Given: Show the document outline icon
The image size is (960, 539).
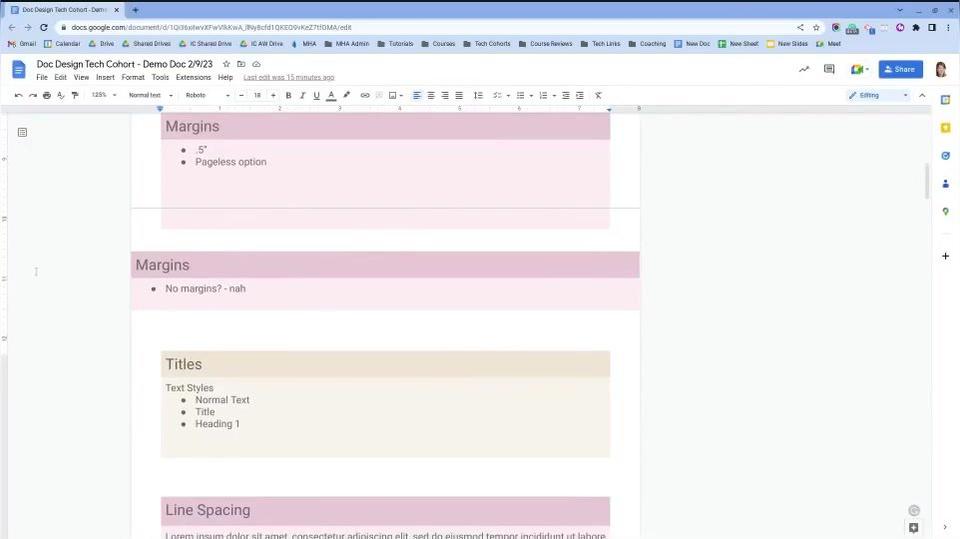Looking at the screenshot, I should (x=22, y=132).
